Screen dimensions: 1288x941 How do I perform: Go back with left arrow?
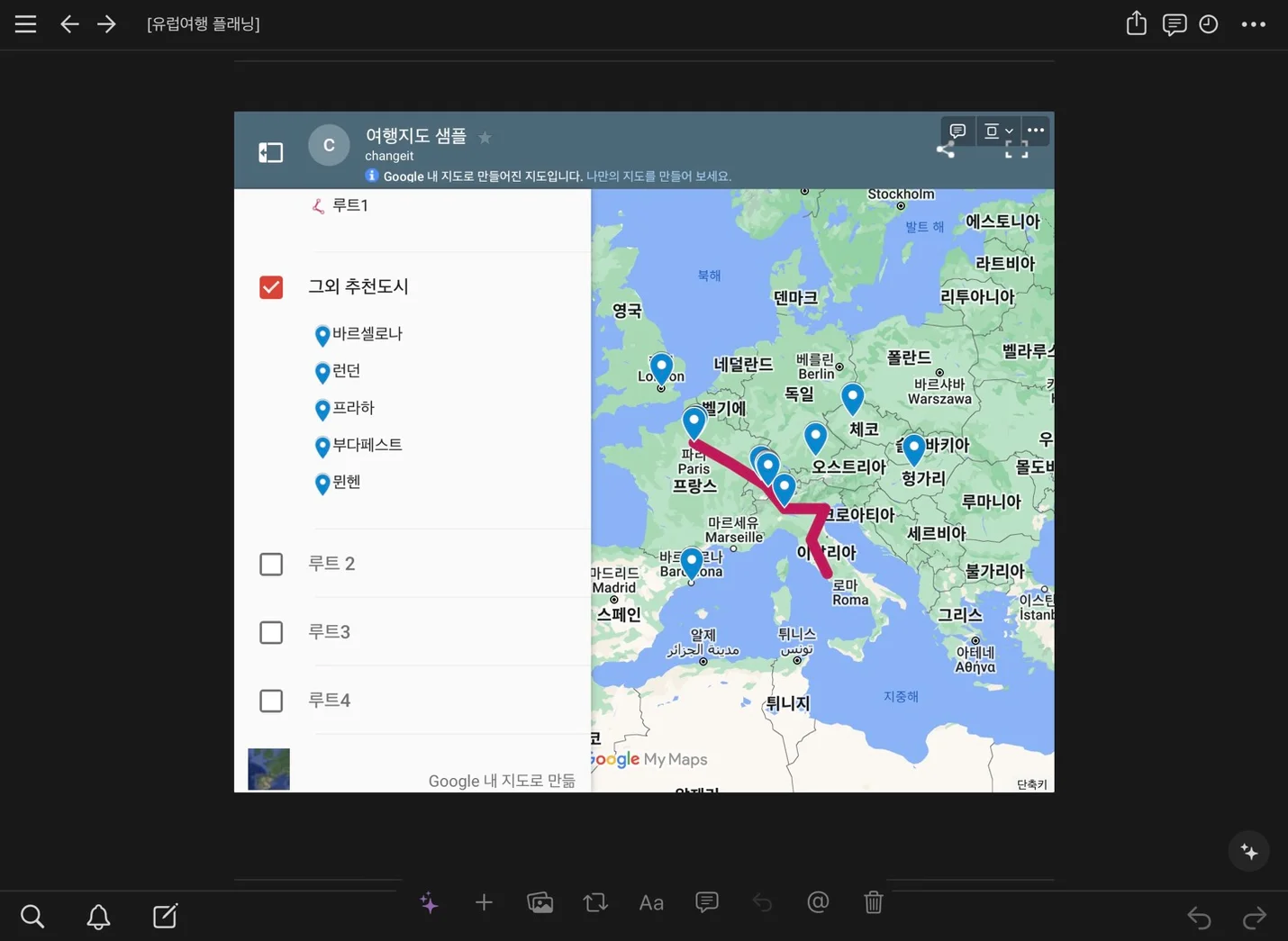click(x=69, y=24)
